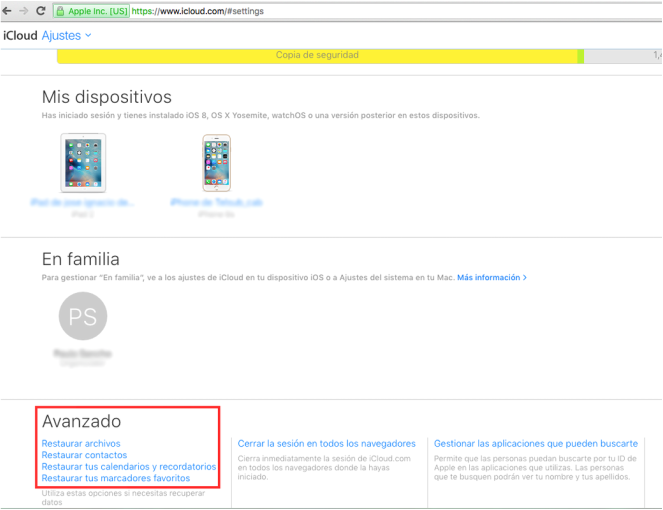Click the blurred family member name under PS

[x=82, y=353]
